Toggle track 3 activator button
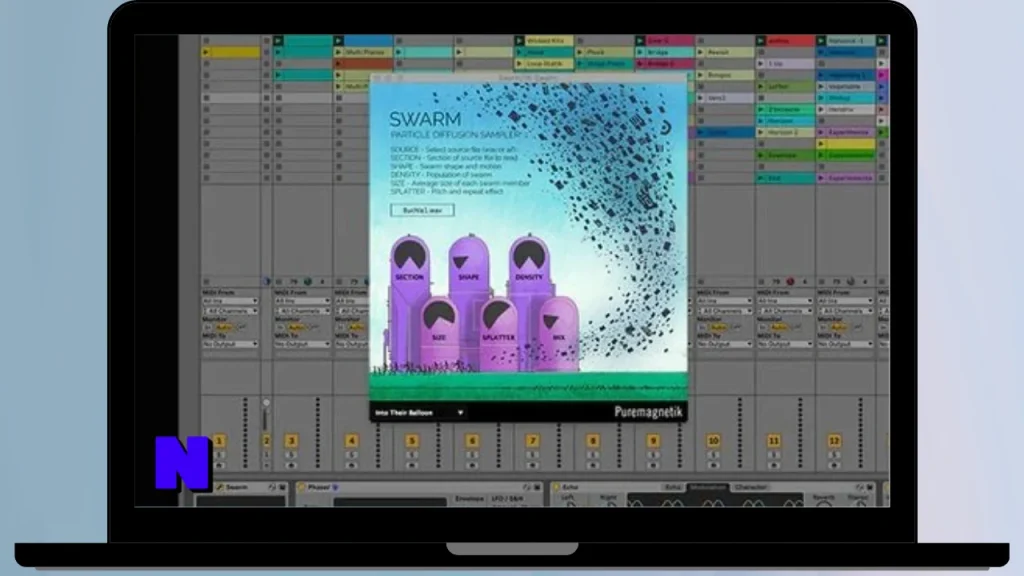The height and width of the screenshot is (576, 1024). click(x=291, y=441)
